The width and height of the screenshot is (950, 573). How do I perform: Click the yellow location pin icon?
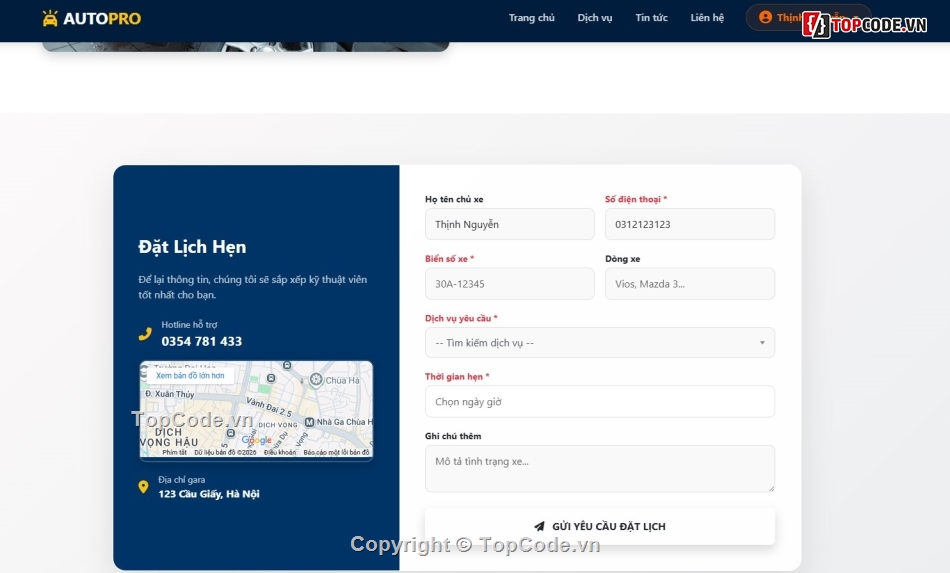pos(144,487)
